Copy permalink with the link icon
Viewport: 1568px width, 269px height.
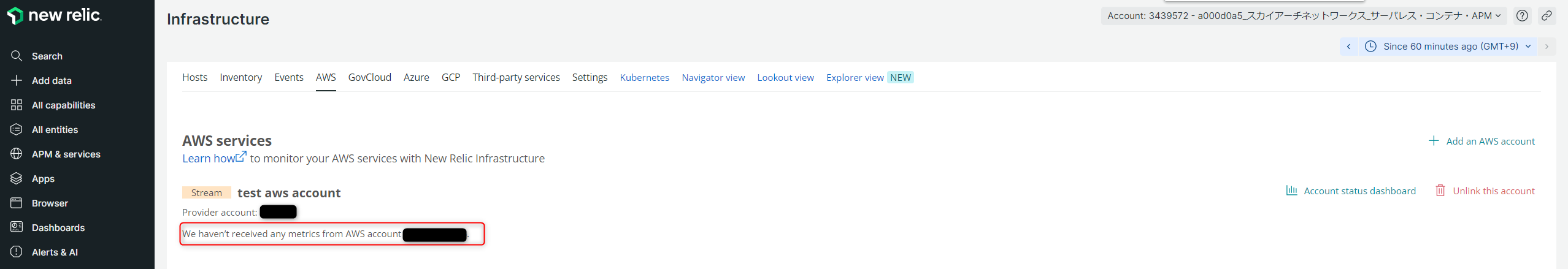point(1547,16)
